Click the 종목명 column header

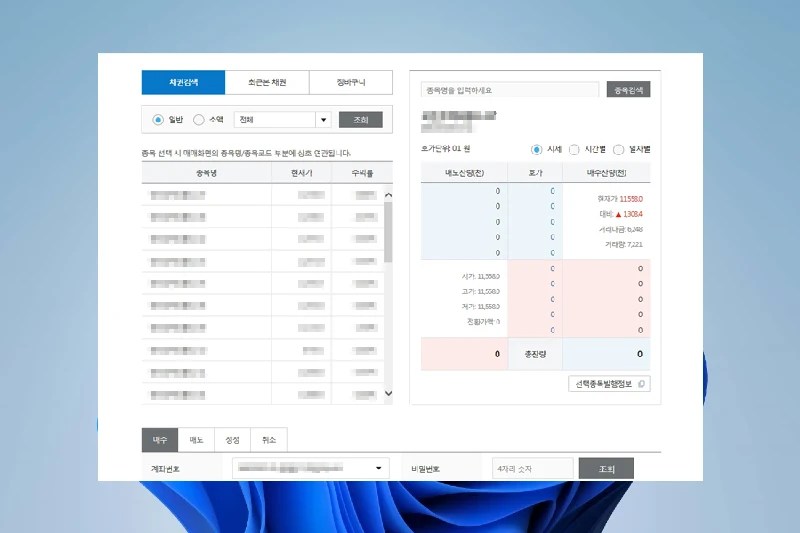[207, 173]
